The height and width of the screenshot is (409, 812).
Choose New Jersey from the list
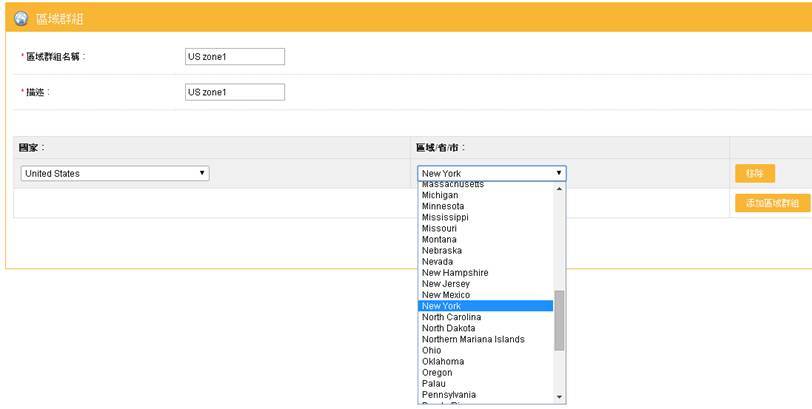point(445,284)
